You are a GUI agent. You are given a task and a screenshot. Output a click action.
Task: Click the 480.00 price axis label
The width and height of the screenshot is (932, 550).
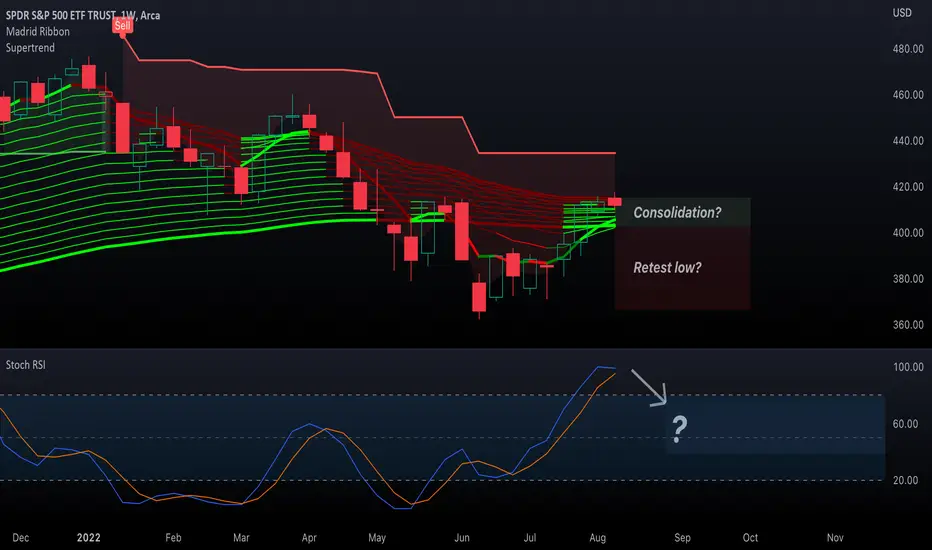point(908,49)
